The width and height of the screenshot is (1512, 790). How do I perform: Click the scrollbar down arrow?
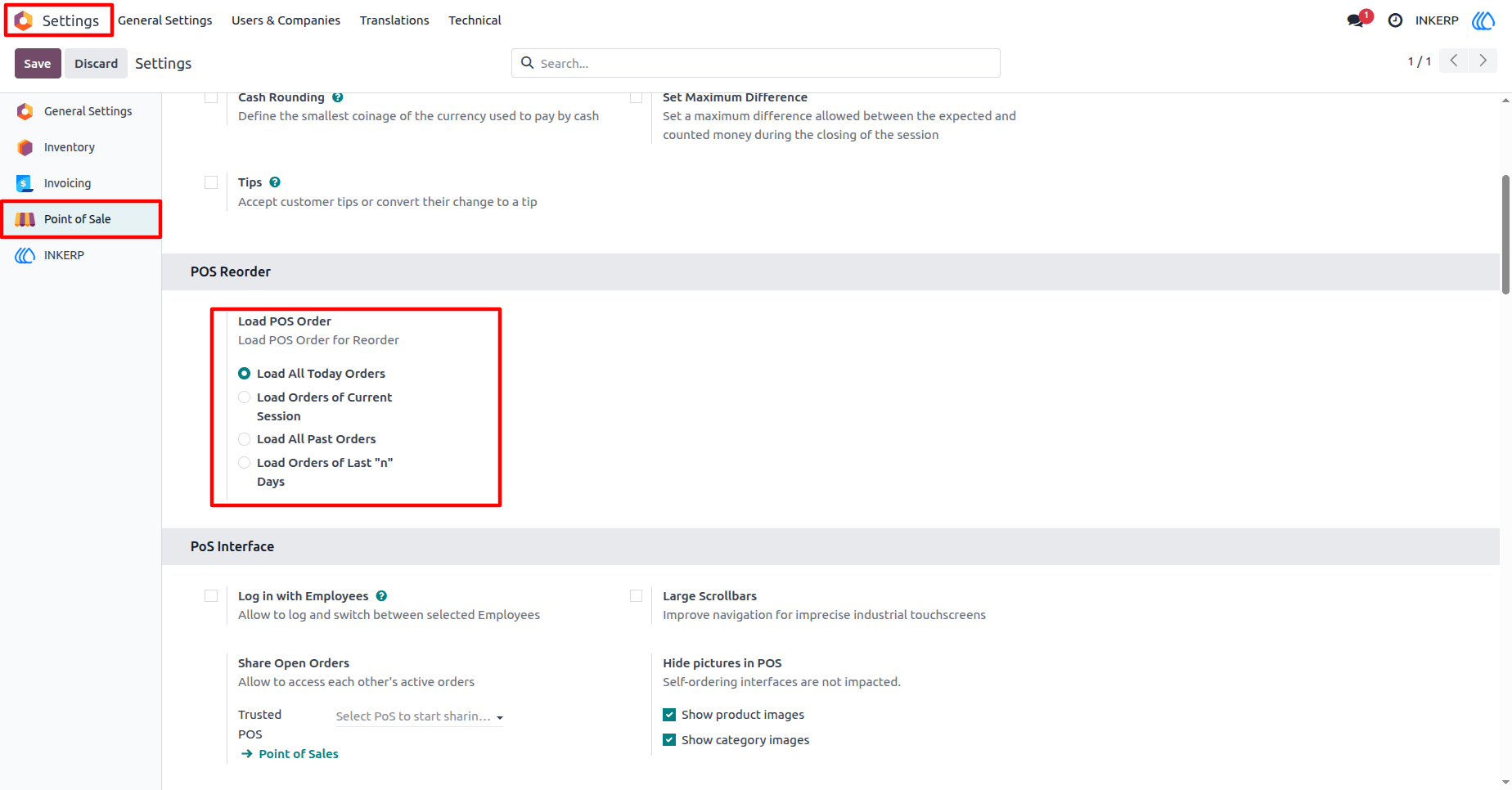[x=1505, y=783]
